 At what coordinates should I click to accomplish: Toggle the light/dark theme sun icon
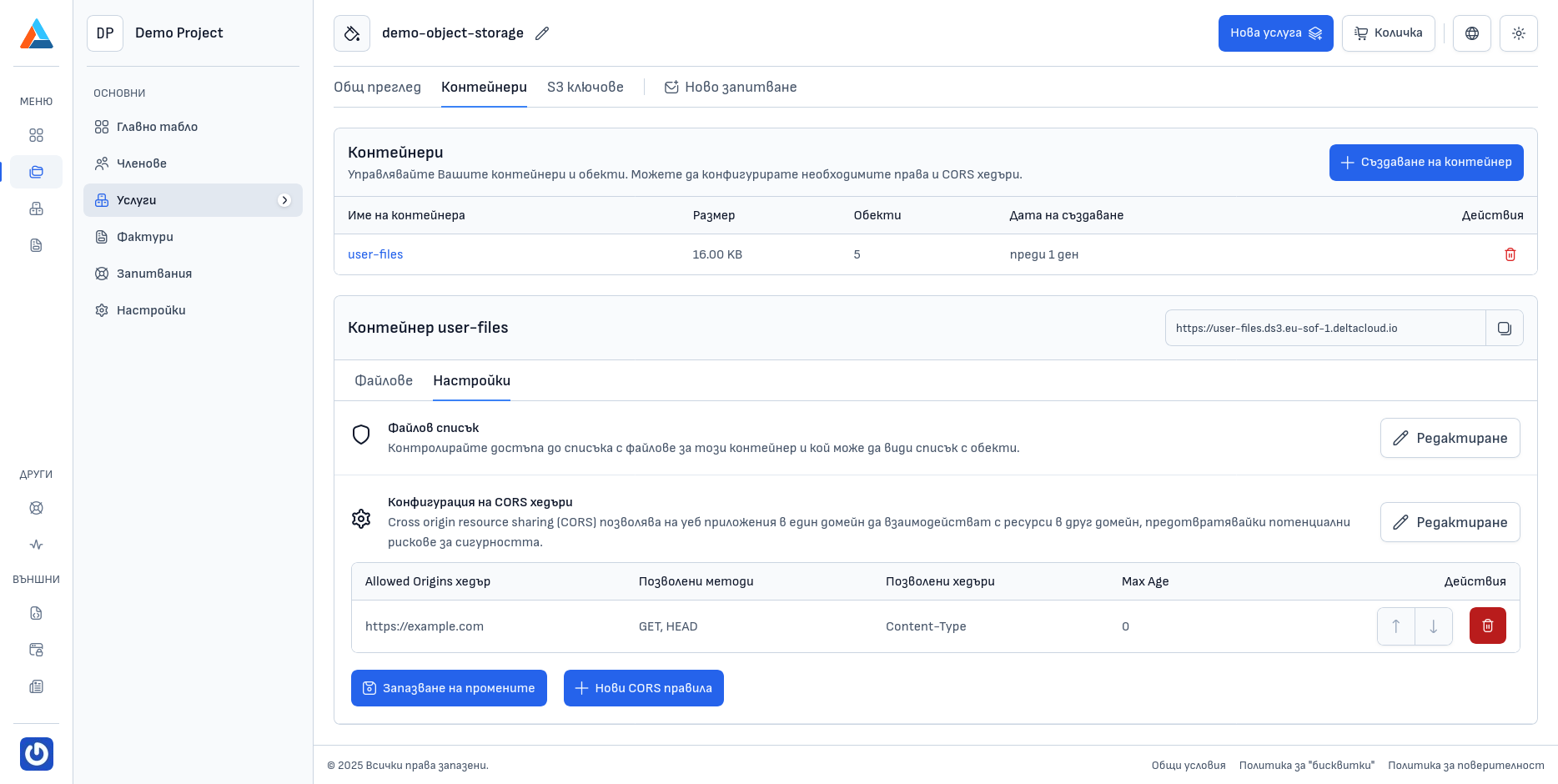(x=1518, y=33)
